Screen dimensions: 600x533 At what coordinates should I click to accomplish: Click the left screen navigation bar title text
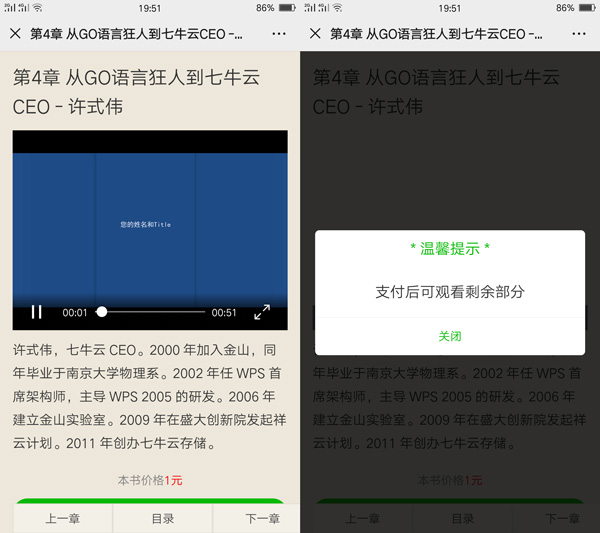(x=136, y=34)
